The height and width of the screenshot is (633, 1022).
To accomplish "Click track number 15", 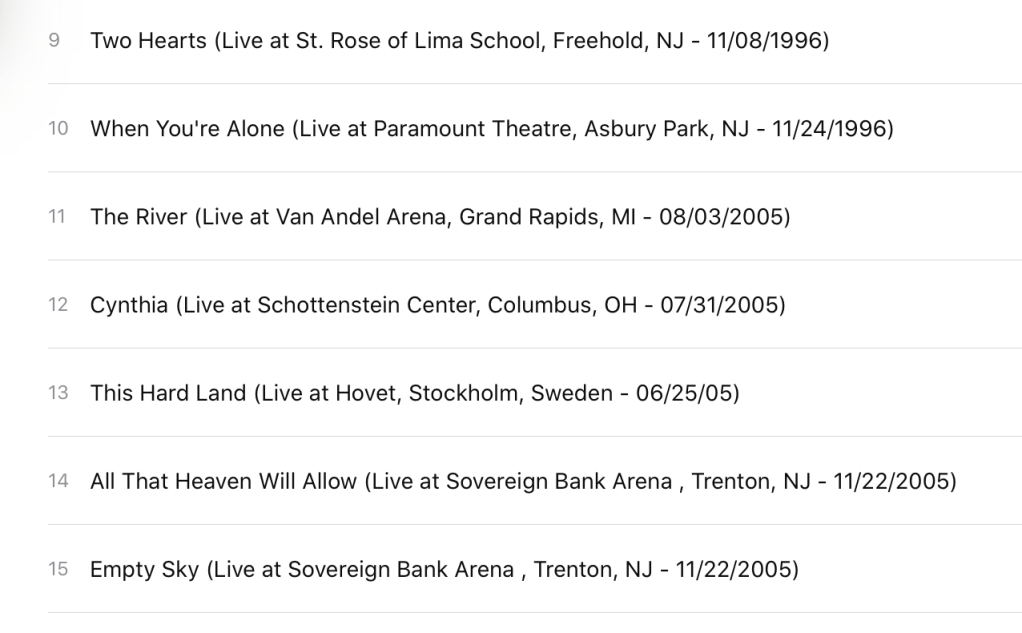I will pos(58,569).
